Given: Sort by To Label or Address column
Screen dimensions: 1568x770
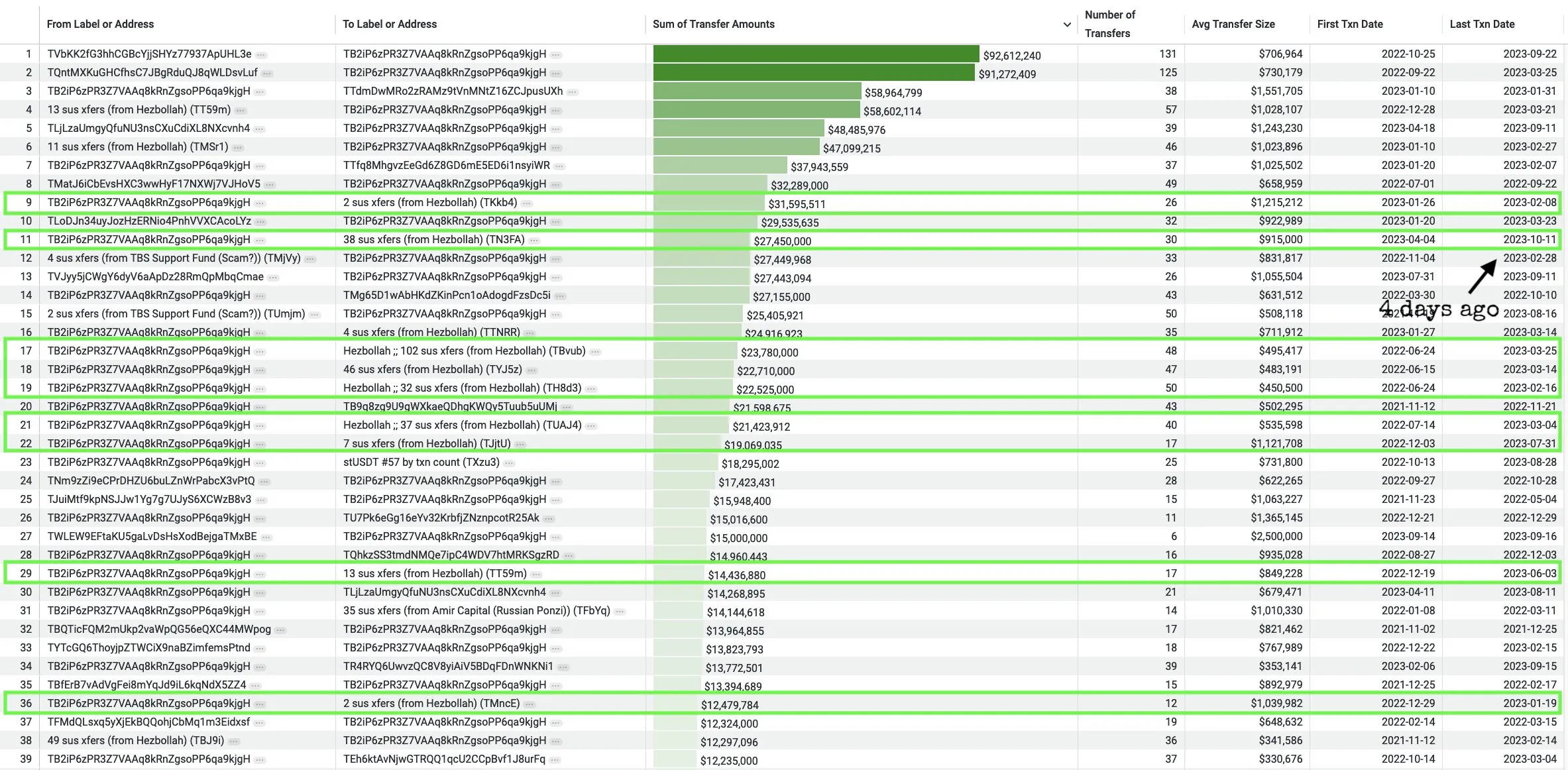Looking at the screenshot, I should [x=390, y=24].
